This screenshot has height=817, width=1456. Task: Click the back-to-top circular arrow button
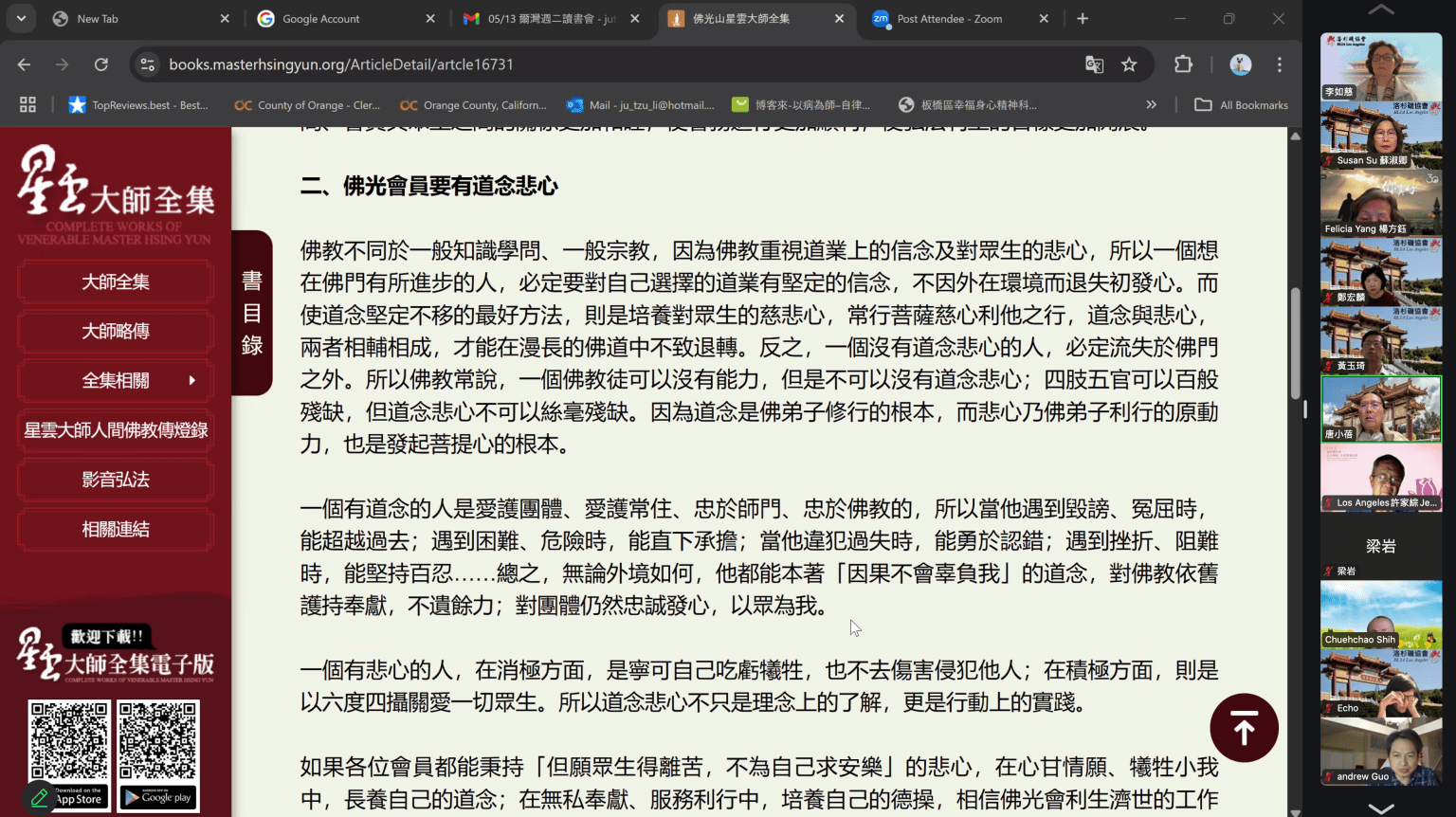click(1244, 727)
